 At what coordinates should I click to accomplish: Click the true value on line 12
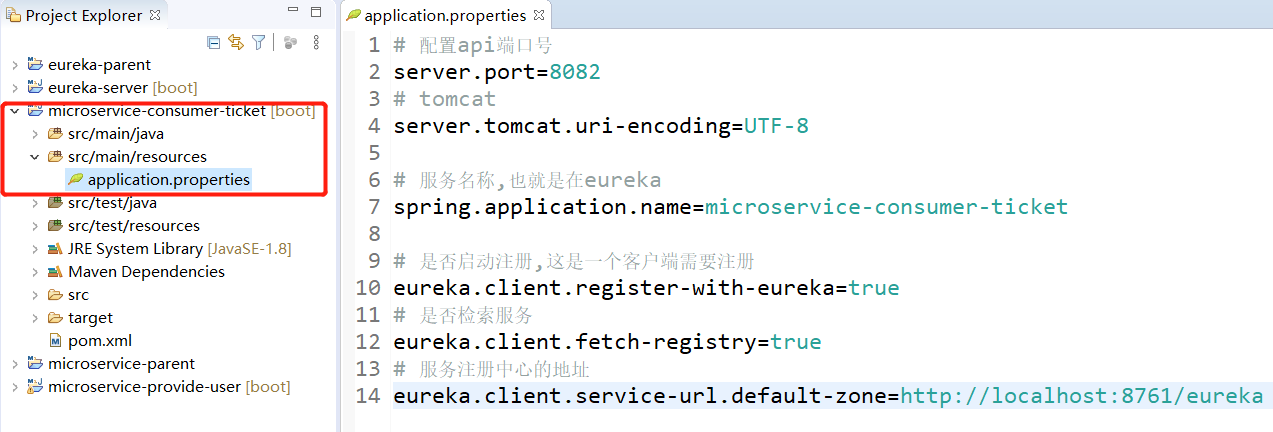(796, 342)
